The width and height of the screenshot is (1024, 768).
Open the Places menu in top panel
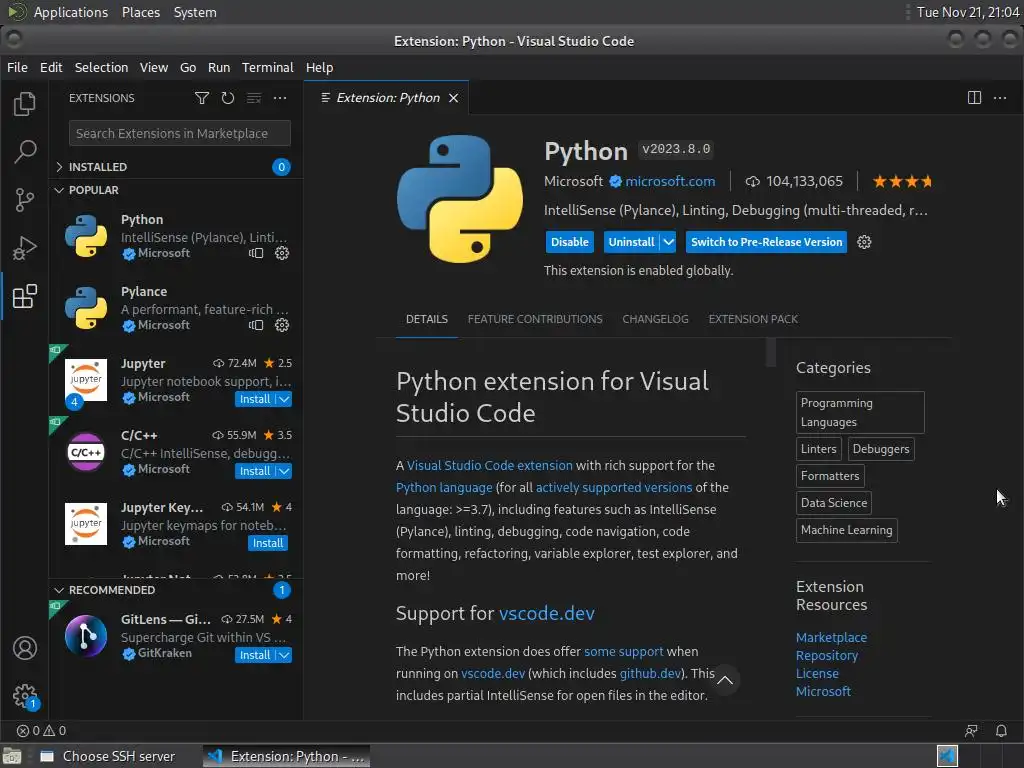[x=140, y=12]
